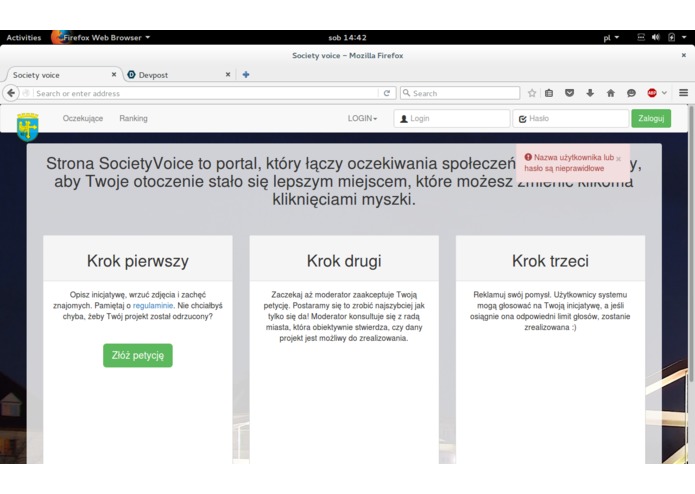695x494 pixels.
Task: Click the Firefox back arrow button
Action: pos(11,93)
